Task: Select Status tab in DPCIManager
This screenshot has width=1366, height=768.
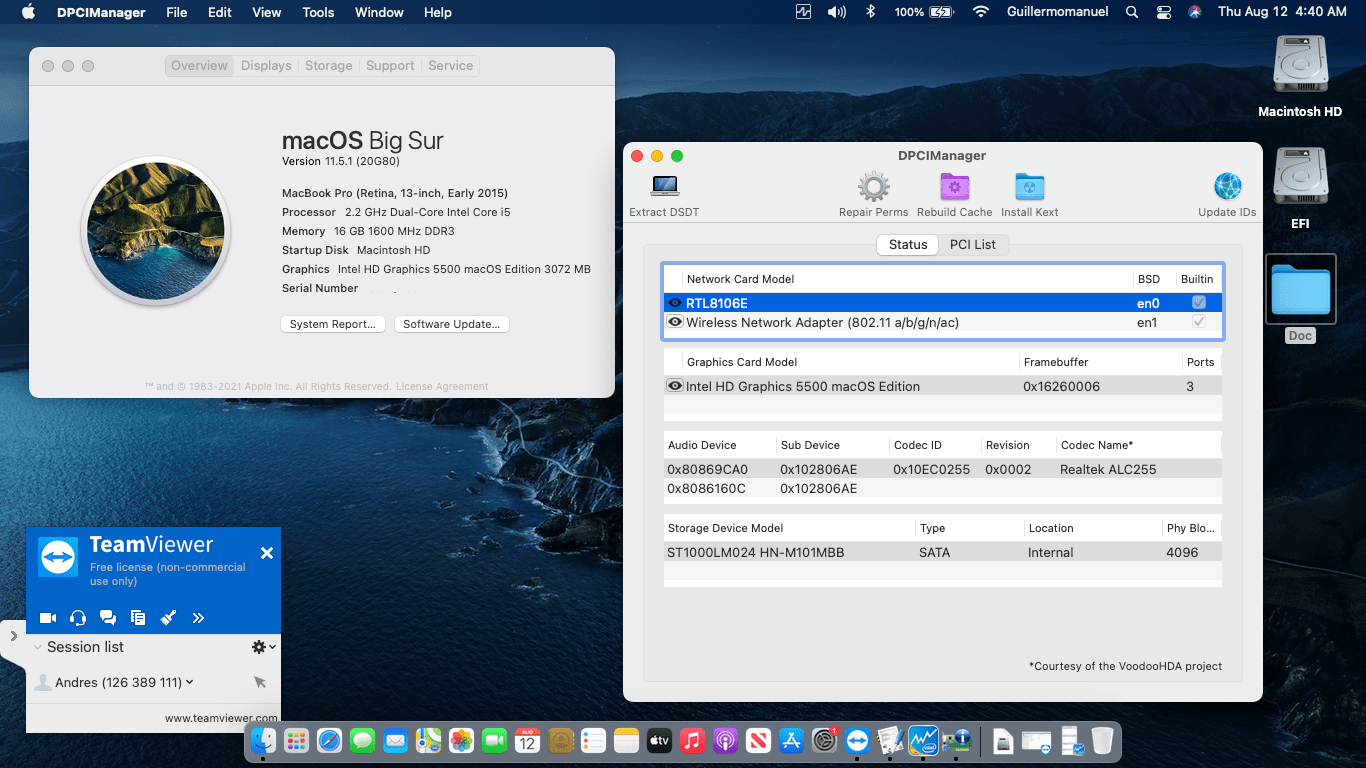Action: (908, 244)
